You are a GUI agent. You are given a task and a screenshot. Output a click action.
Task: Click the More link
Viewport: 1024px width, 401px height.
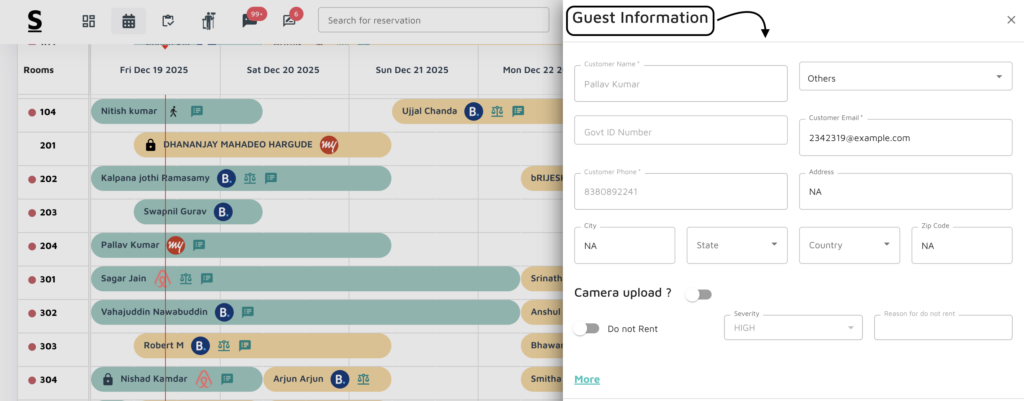[x=587, y=380]
